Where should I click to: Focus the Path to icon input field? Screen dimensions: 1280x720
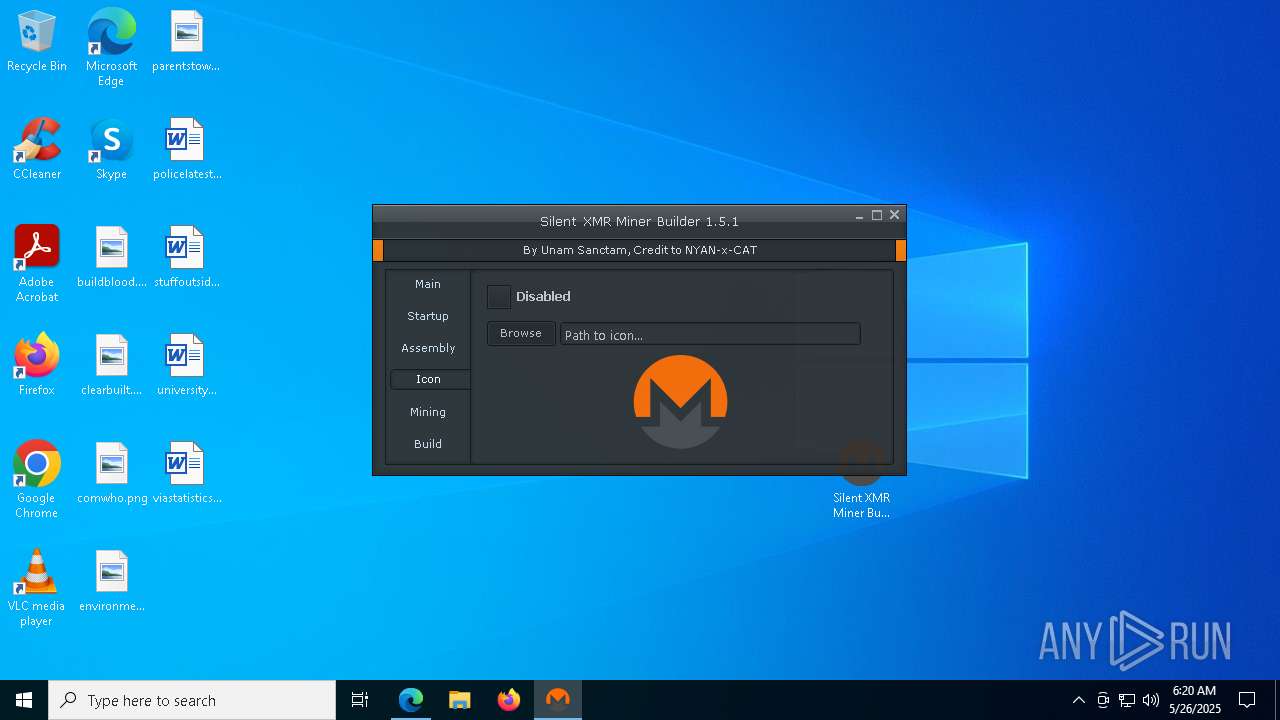point(710,335)
